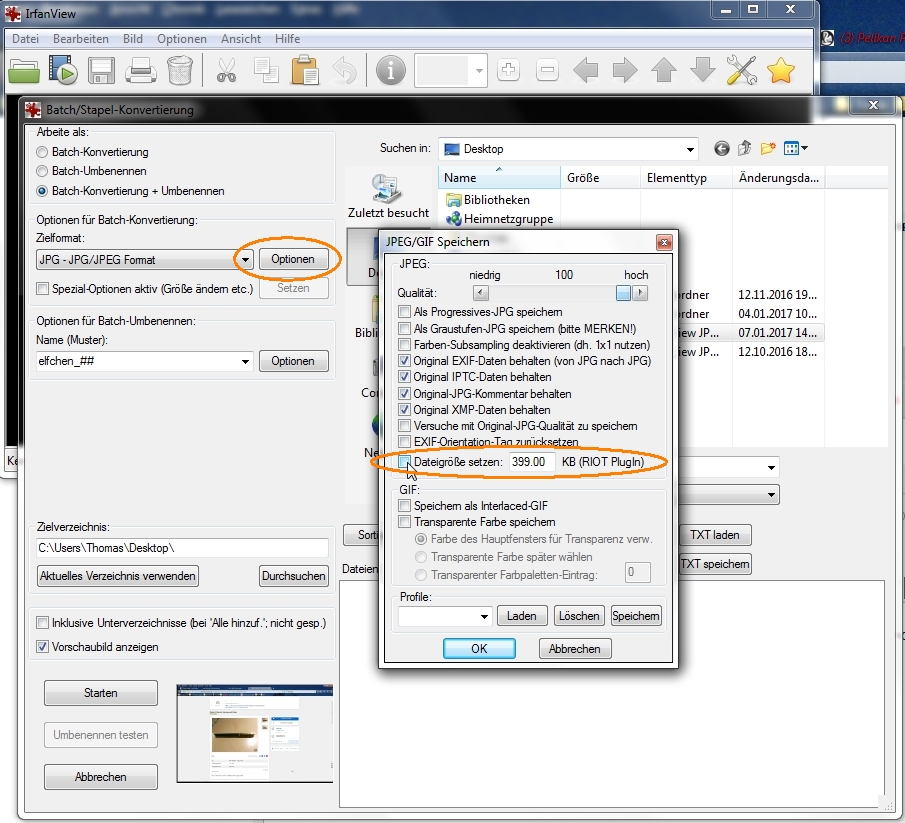Screen dimensions: 905x823
Task: Expand the Name (Muster) elfchen_## dropdown
Action: click(245, 361)
